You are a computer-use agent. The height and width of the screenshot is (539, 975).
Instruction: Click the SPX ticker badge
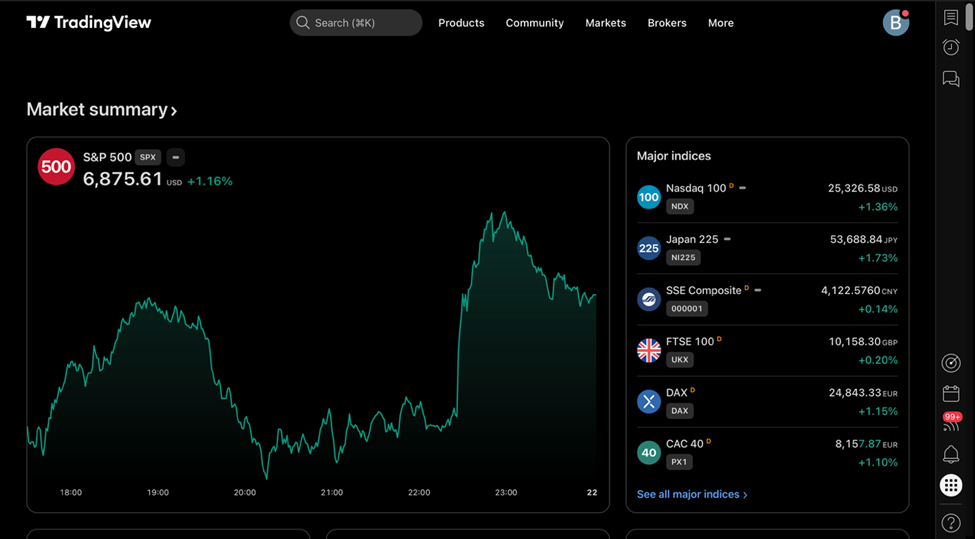click(148, 157)
